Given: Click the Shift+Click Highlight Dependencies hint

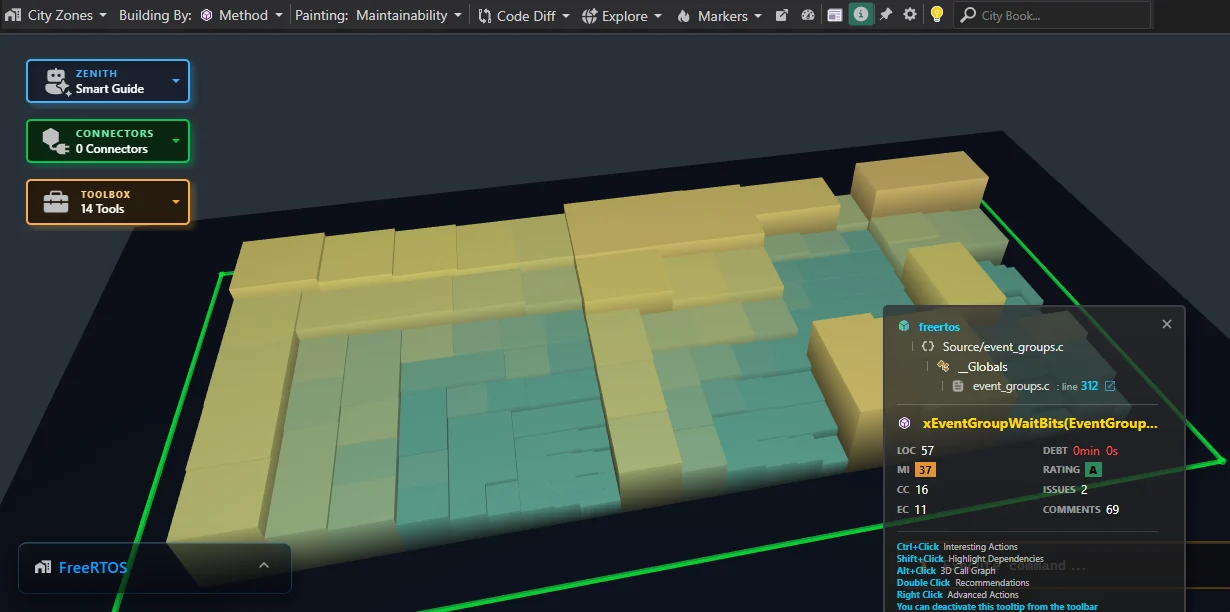Looking at the screenshot, I should tap(970, 559).
